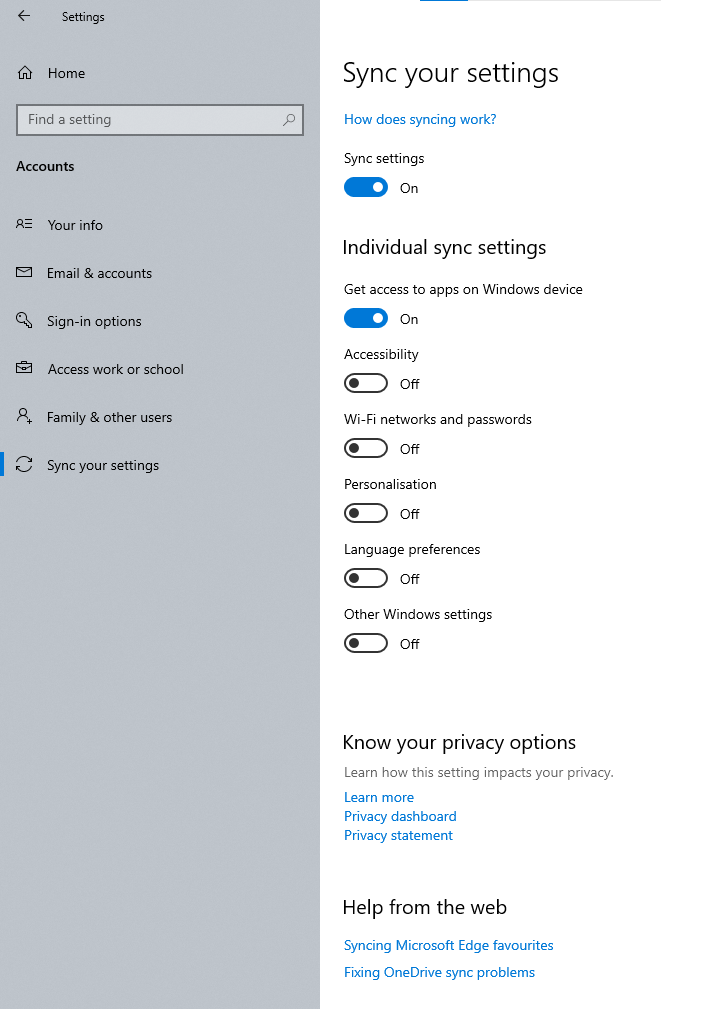Focus the Find a setting search box
Screen dimensions: 721x1009
[x=160, y=120]
